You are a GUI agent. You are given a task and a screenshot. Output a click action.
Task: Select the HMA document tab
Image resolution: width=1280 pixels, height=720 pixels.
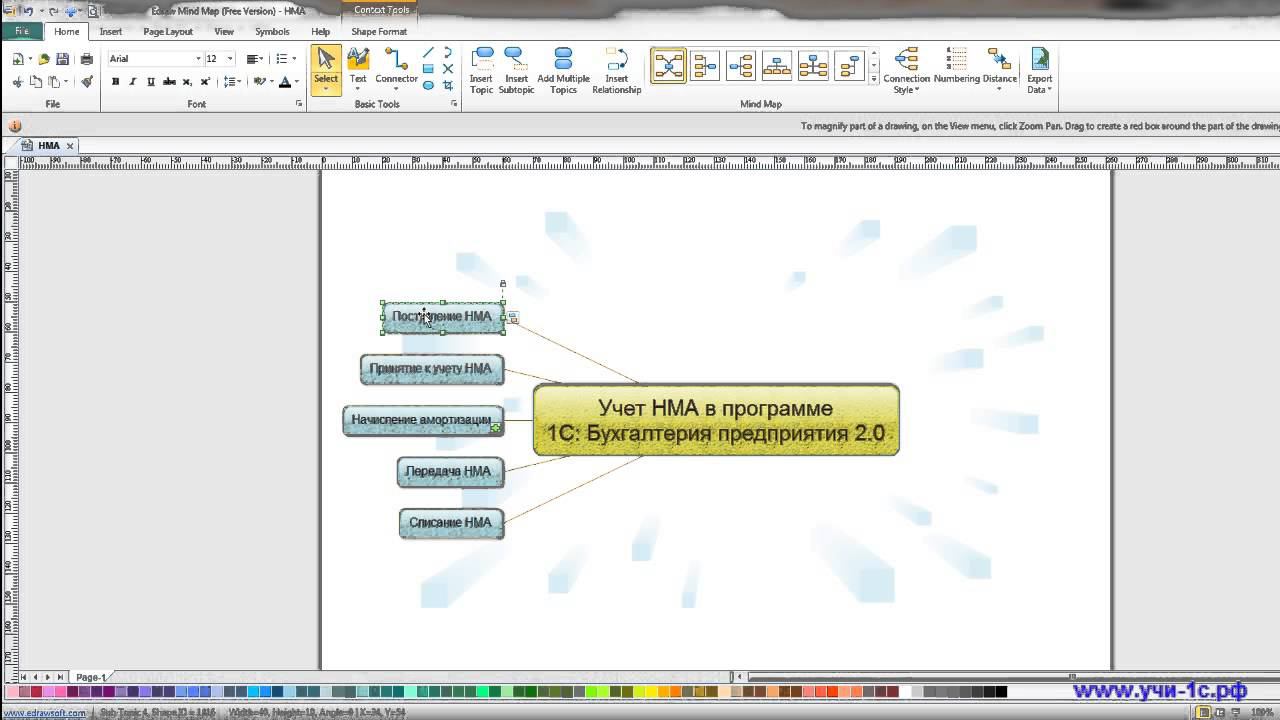49,146
